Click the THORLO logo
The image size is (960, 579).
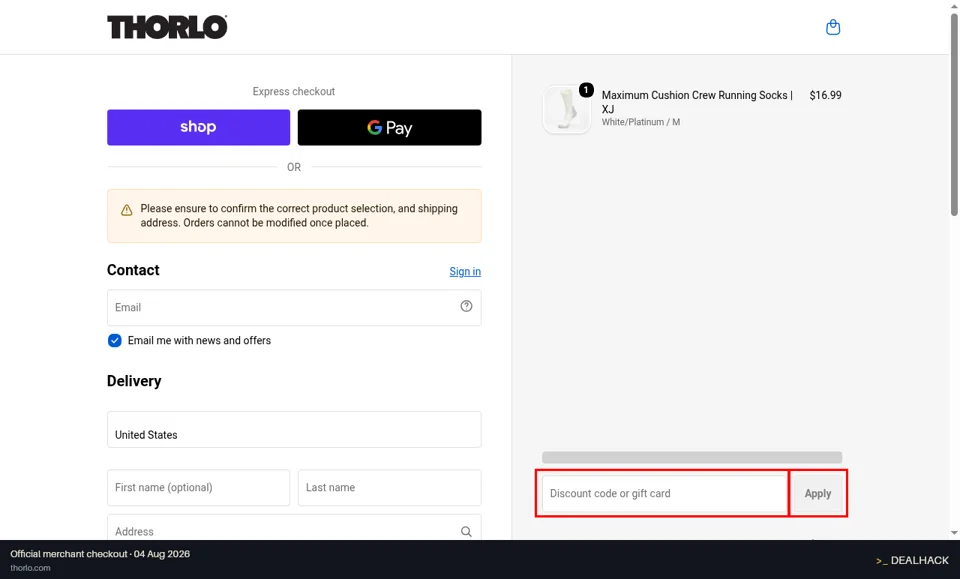[167, 27]
